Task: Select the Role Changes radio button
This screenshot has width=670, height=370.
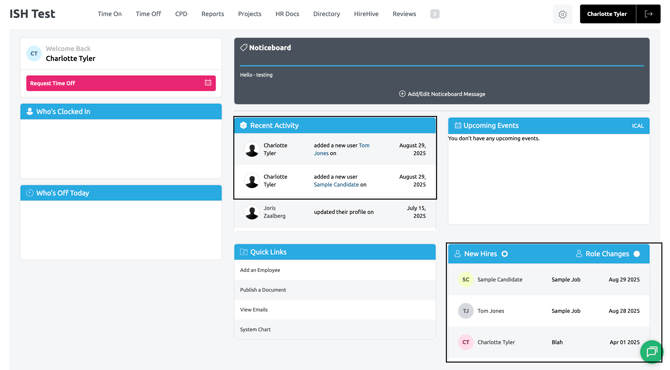Action: 637,254
